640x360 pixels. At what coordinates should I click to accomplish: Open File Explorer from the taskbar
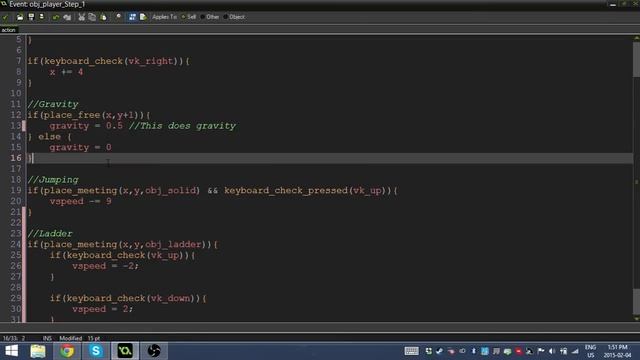click(x=38, y=351)
